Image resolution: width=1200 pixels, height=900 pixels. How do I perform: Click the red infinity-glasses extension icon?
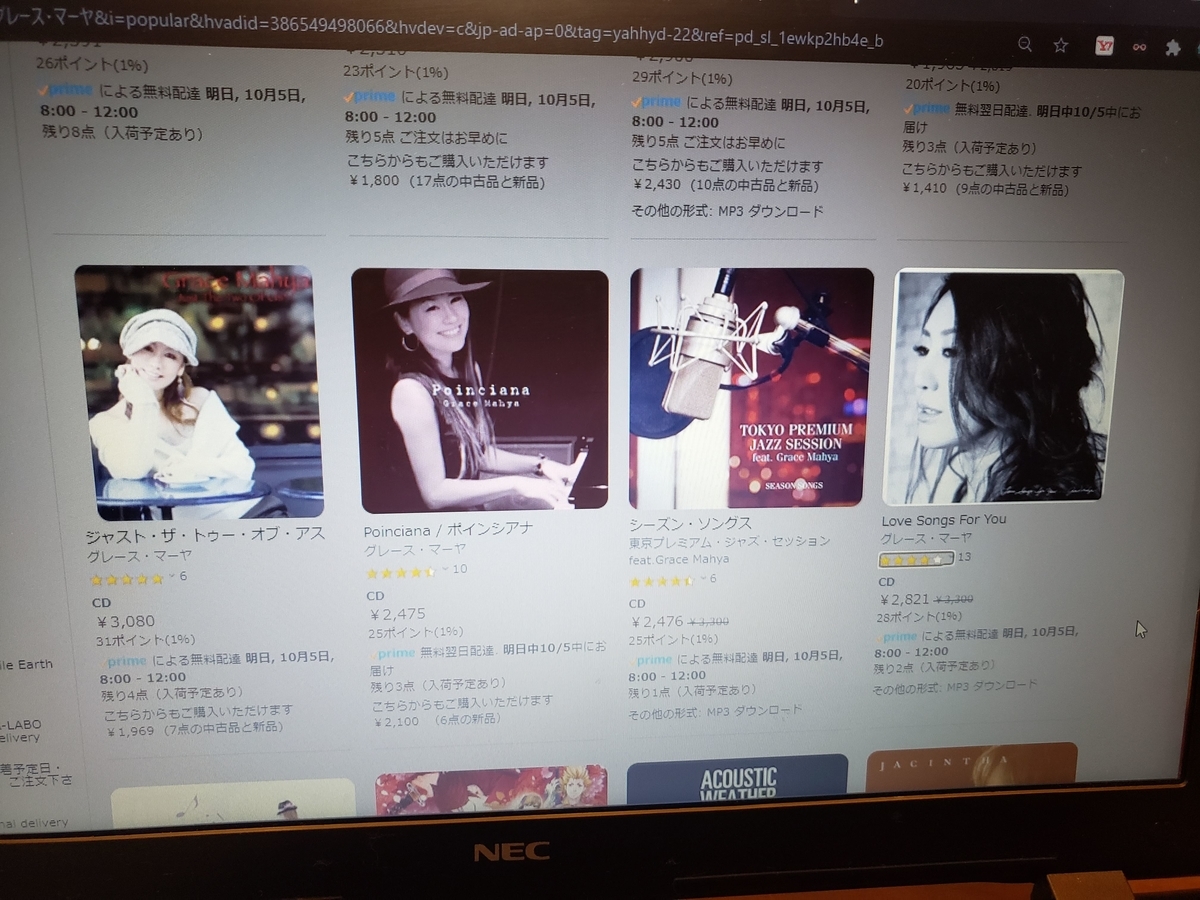click(x=1139, y=47)
